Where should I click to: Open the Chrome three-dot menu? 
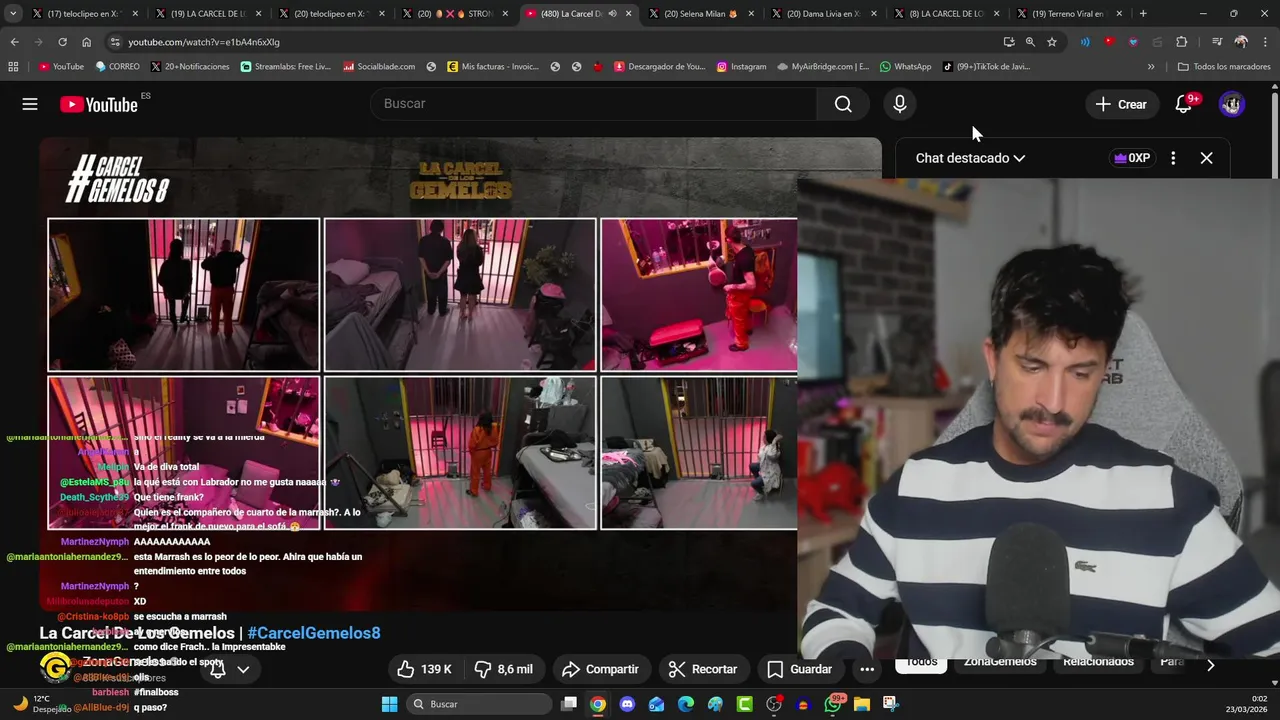click(1264, 42)
